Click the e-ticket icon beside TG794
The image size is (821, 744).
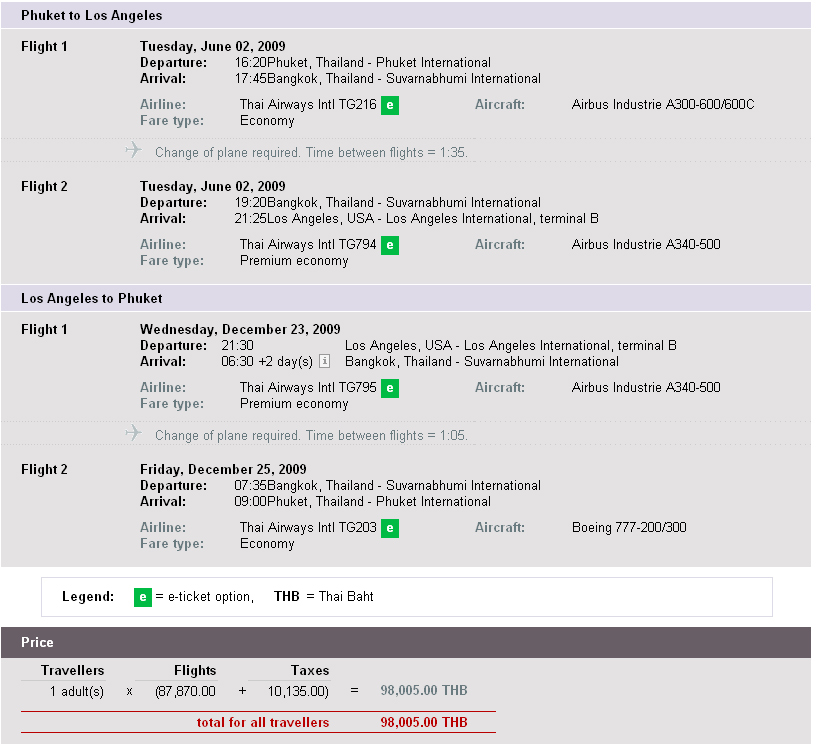point(390,245)
